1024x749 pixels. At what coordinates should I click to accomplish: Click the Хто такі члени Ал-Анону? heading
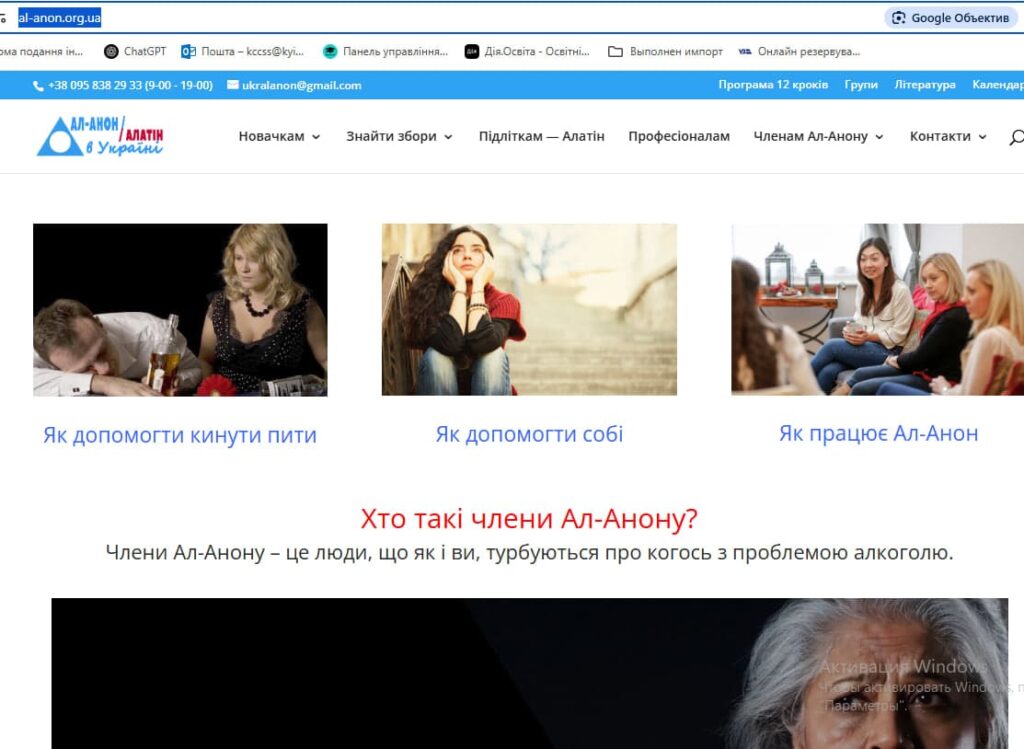[x=530, y=519]
